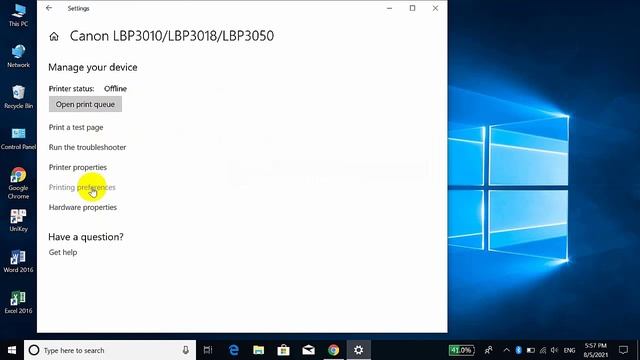This screenshot has width=640, height=360.
Task: Select the Word 2016 desktop shortcut
Action: [18, 261]
